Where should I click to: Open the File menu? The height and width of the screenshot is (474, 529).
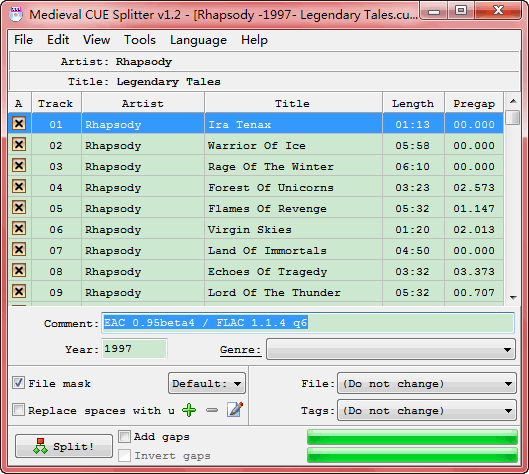[x=23, y=40]
